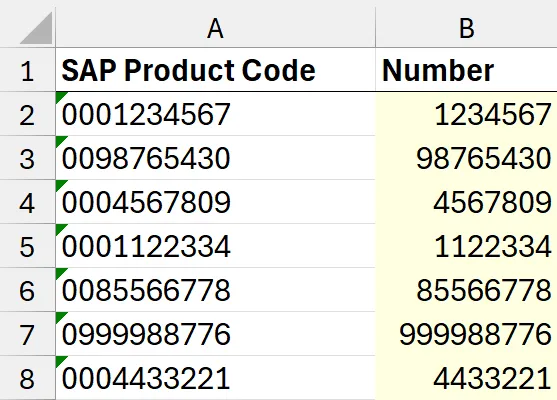This screenshot has height=400, width=557.
Task: Select cell containing 0004567809
Action: click(216, 202)
